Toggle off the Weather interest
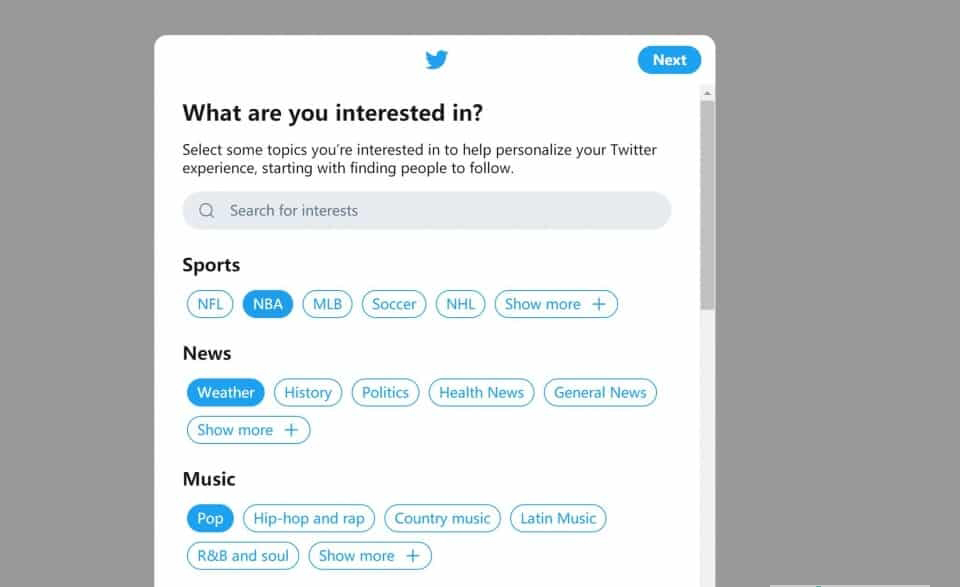 click(x=226, y=392)
